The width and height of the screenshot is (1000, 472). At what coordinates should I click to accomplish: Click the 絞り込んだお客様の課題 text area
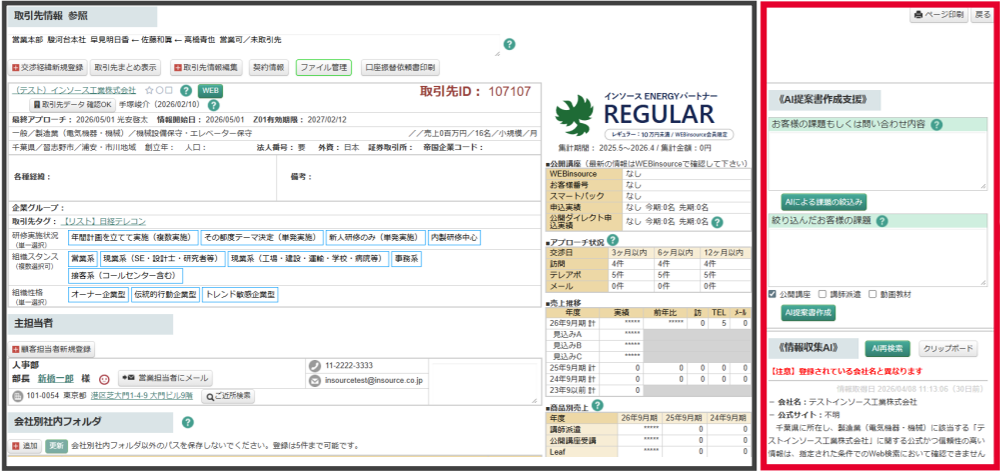878,257
